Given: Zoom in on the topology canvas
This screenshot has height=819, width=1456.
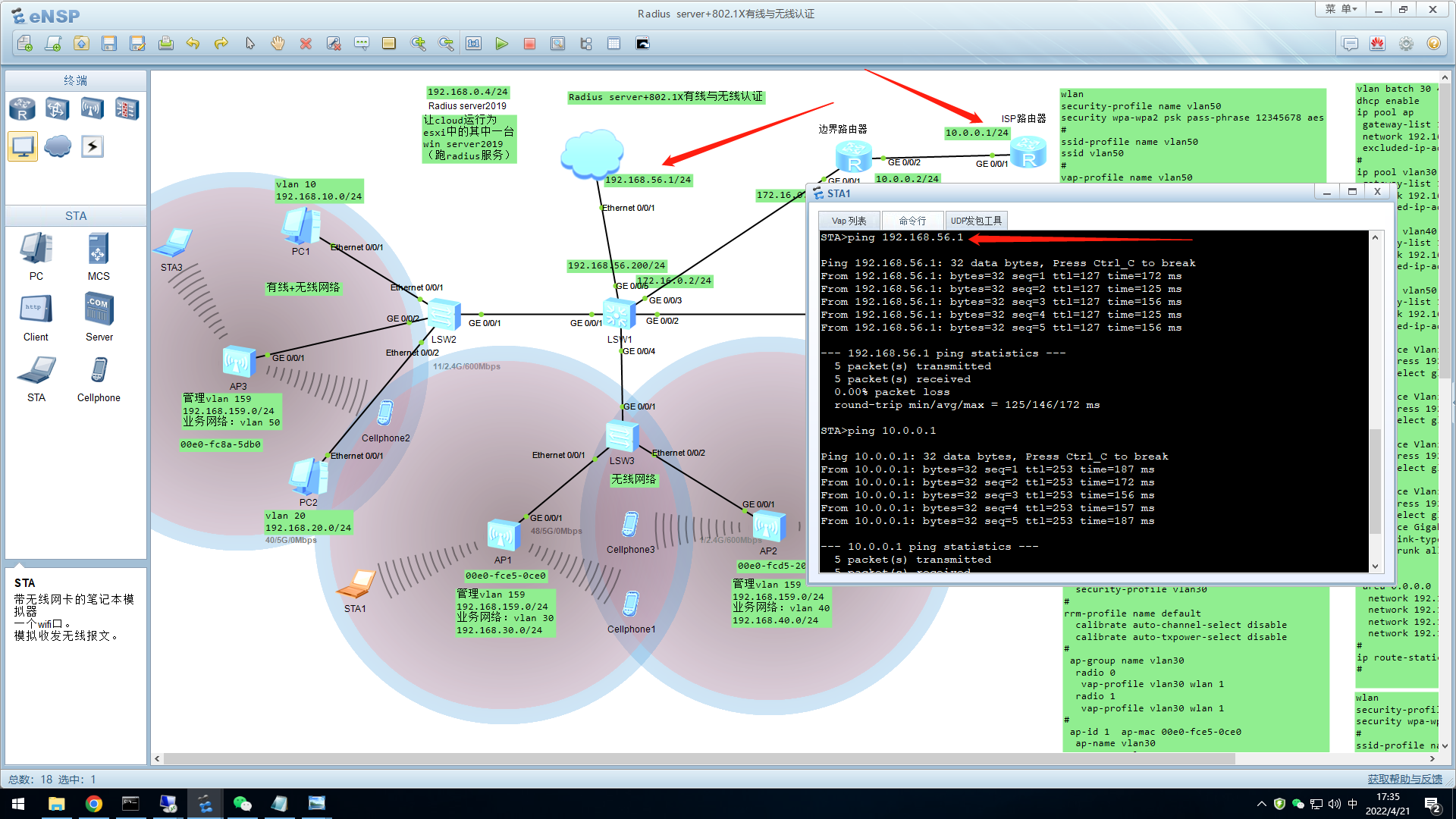Looking at the screenshot, I should [418, 44].
